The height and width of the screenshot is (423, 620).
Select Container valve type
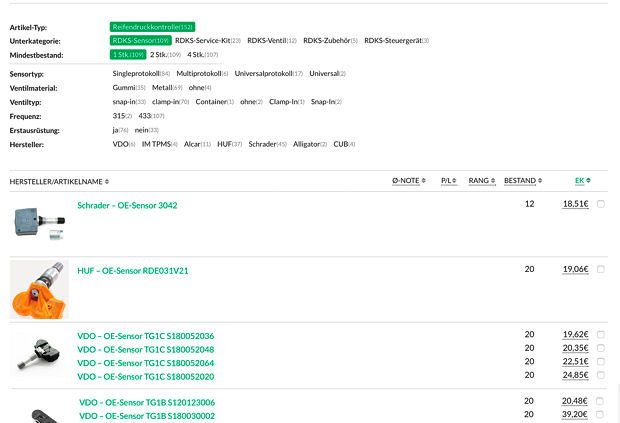pyautogui.click(x=215, y=102)
